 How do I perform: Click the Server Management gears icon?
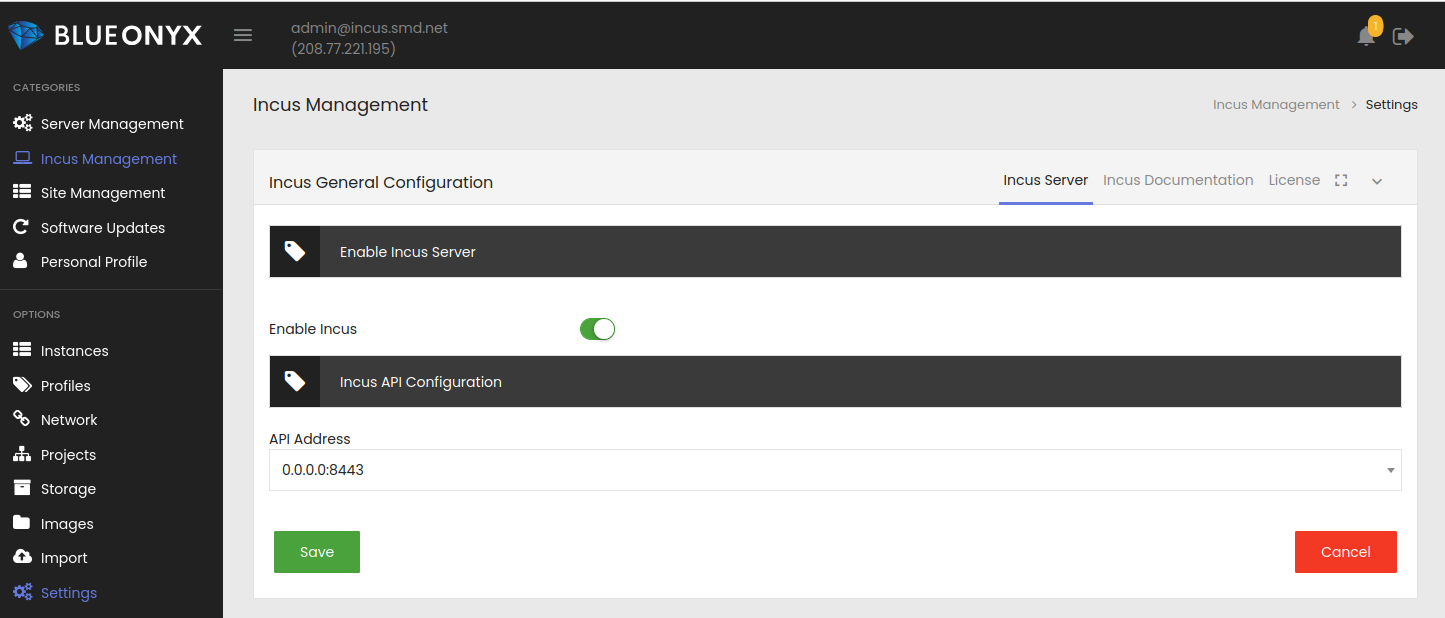pos(22,124)
